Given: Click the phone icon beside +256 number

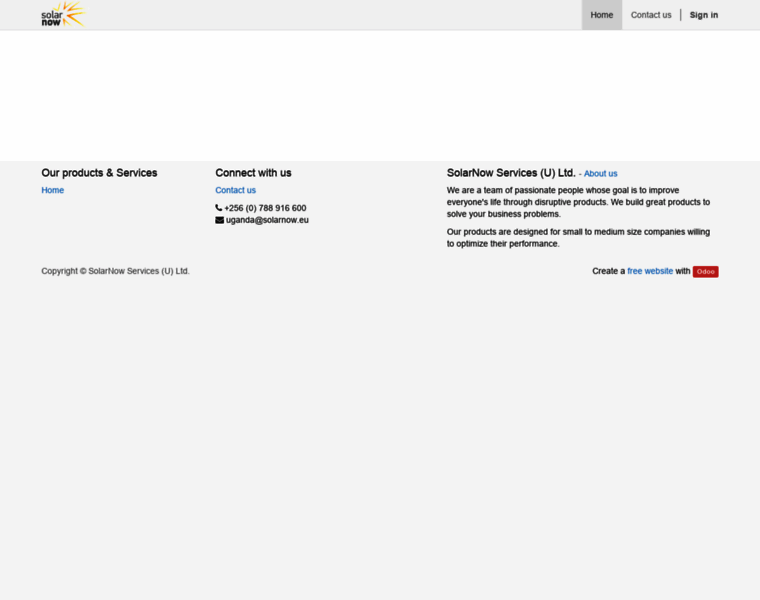Looking at the screenshot, I should [219, 207].
